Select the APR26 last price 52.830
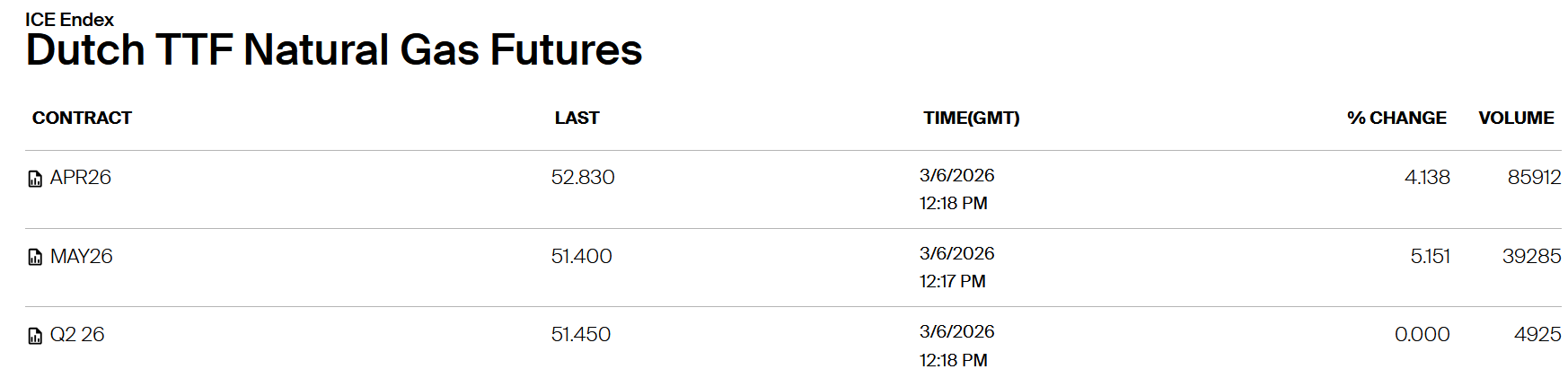This screenshot has height=378, width=1568. 583,178
